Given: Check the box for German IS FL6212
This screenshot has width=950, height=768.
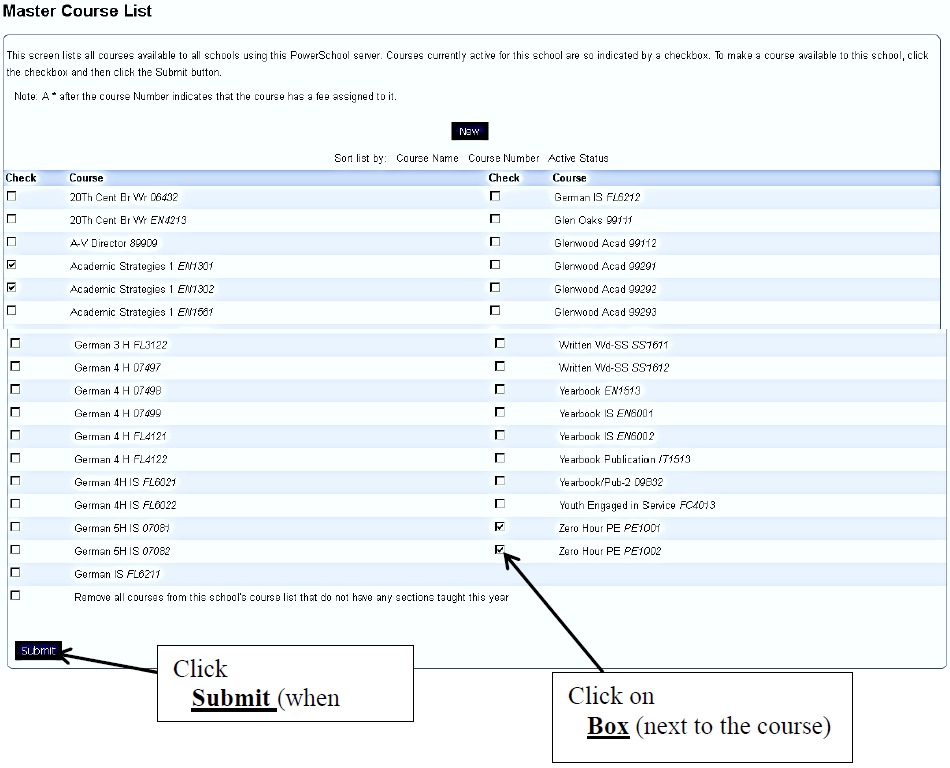Looking at the screenshot, I should (495, 196).
